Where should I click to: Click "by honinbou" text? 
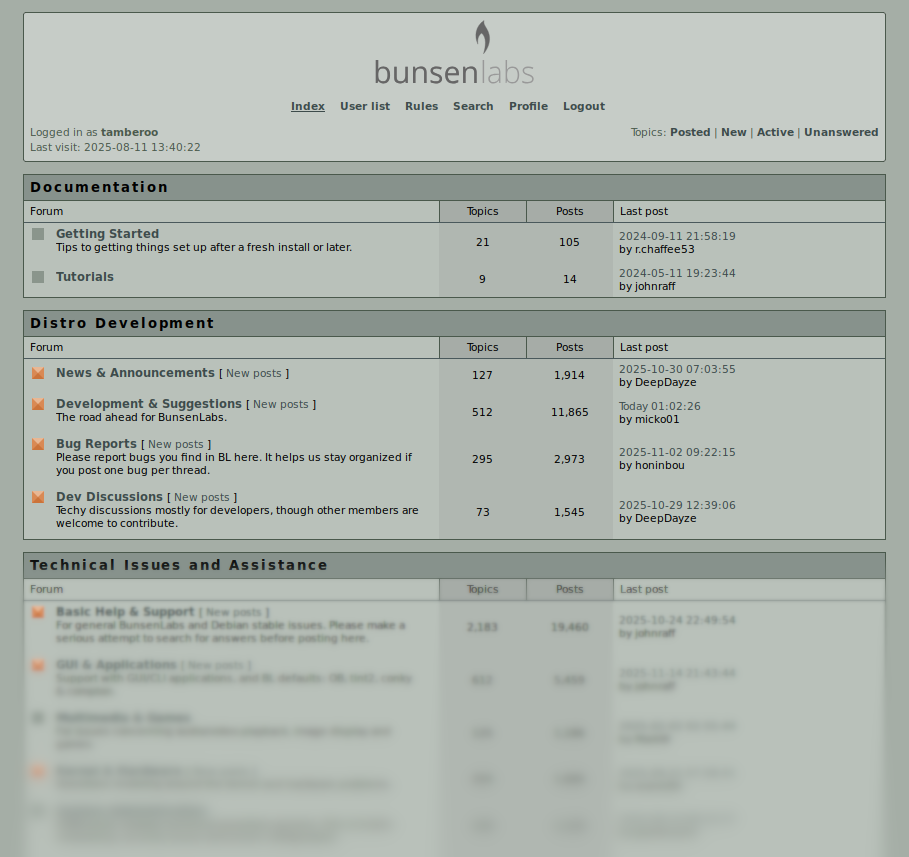point(652,465)
